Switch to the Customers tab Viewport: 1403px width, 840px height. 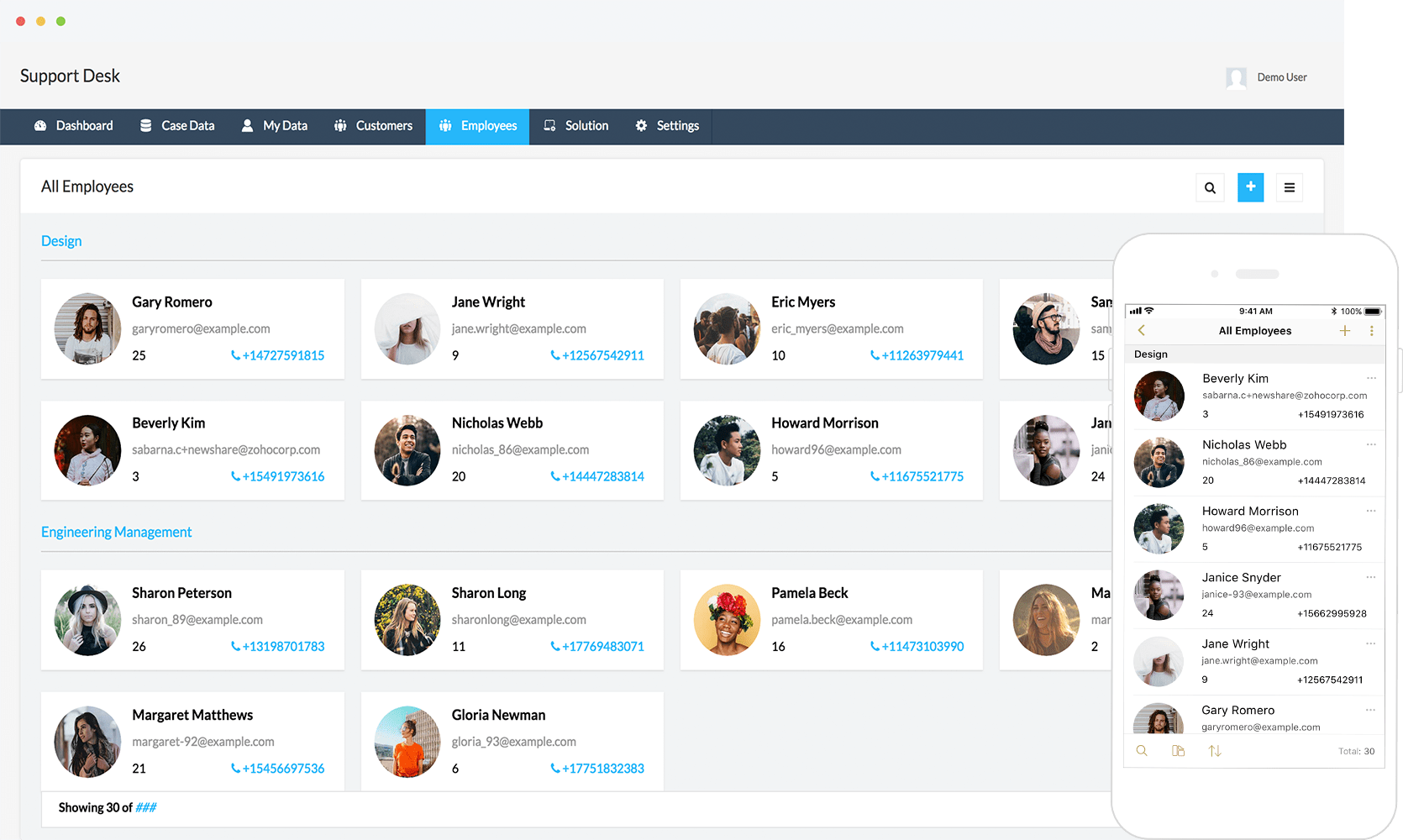[373, 126]
